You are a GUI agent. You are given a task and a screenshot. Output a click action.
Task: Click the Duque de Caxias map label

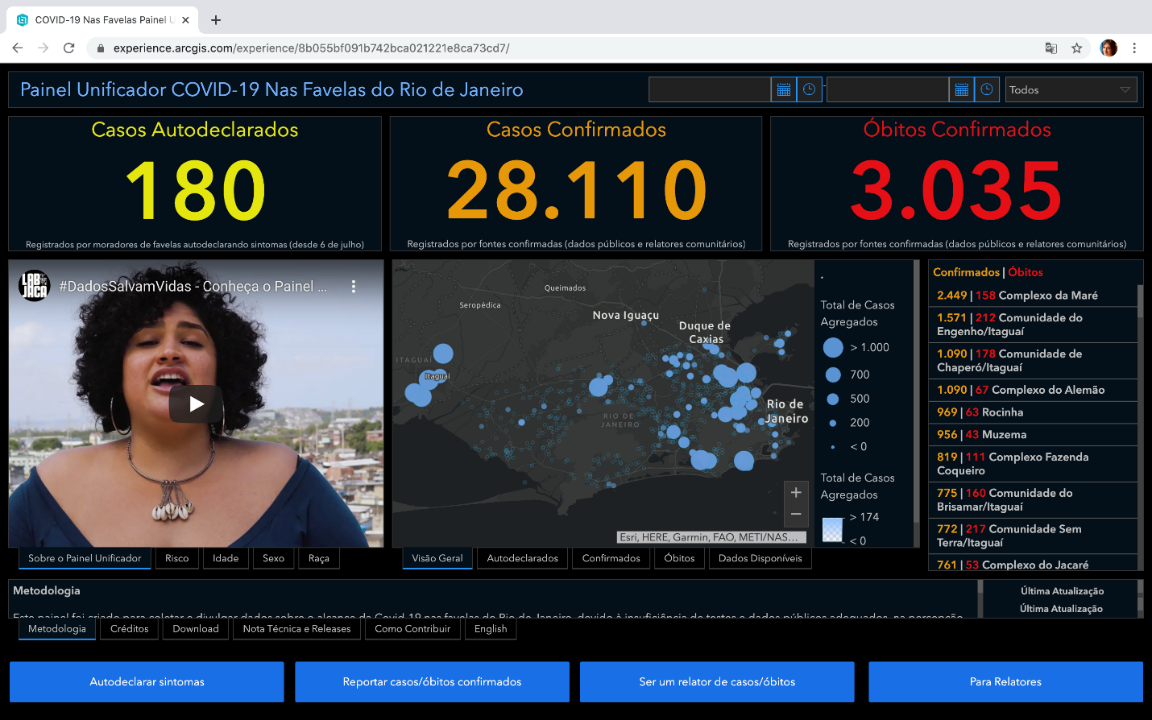705,332
